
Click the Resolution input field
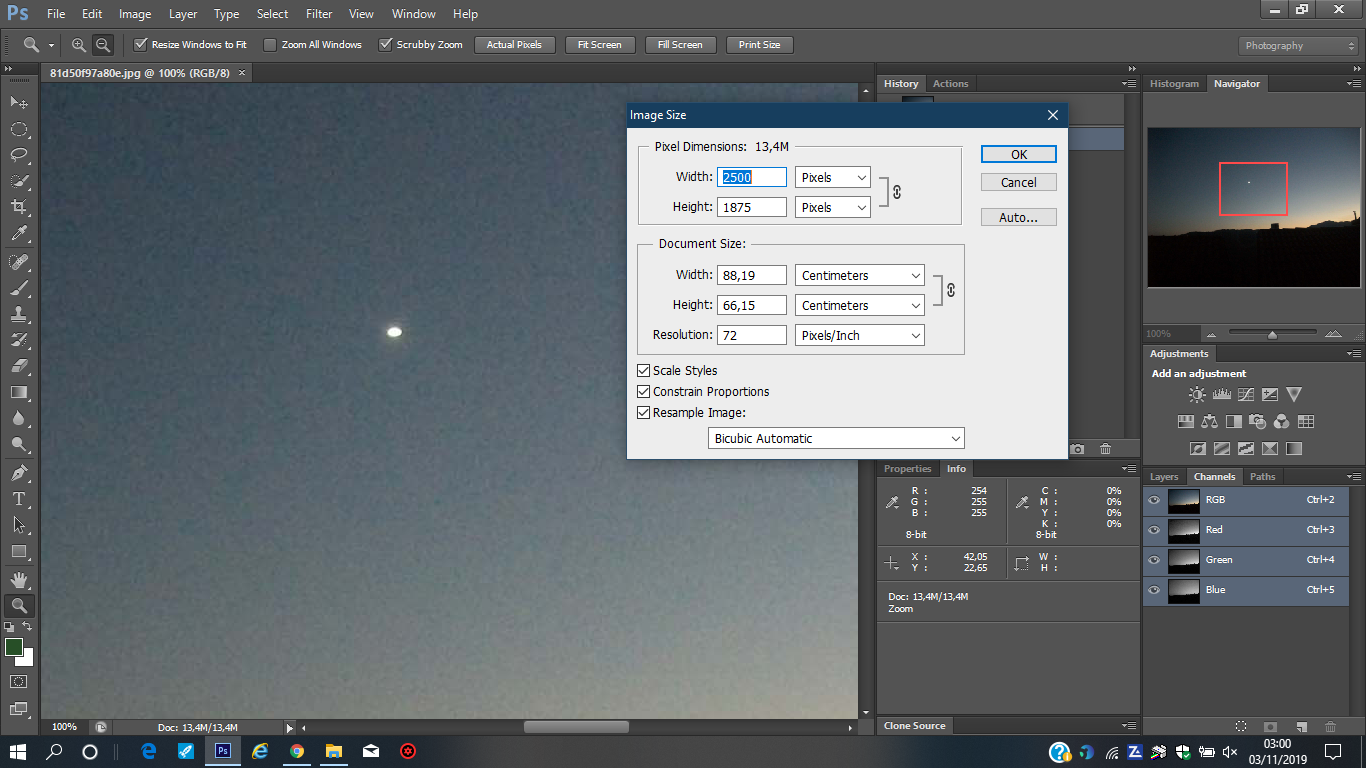(751, 336)
